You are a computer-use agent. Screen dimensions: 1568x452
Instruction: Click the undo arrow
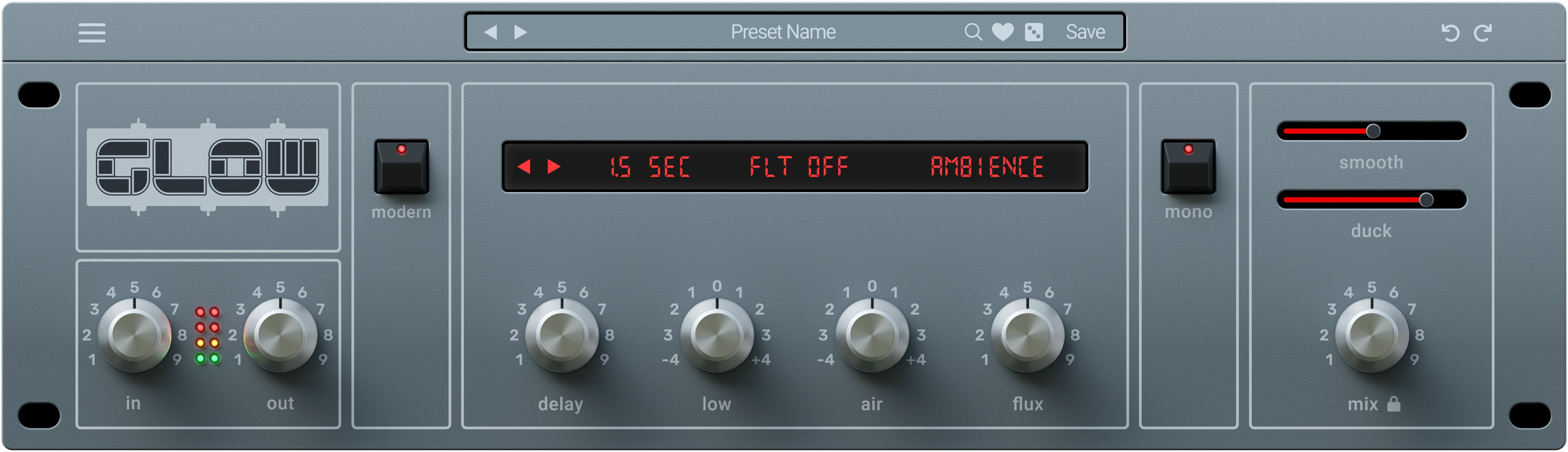click(1450, 33)
